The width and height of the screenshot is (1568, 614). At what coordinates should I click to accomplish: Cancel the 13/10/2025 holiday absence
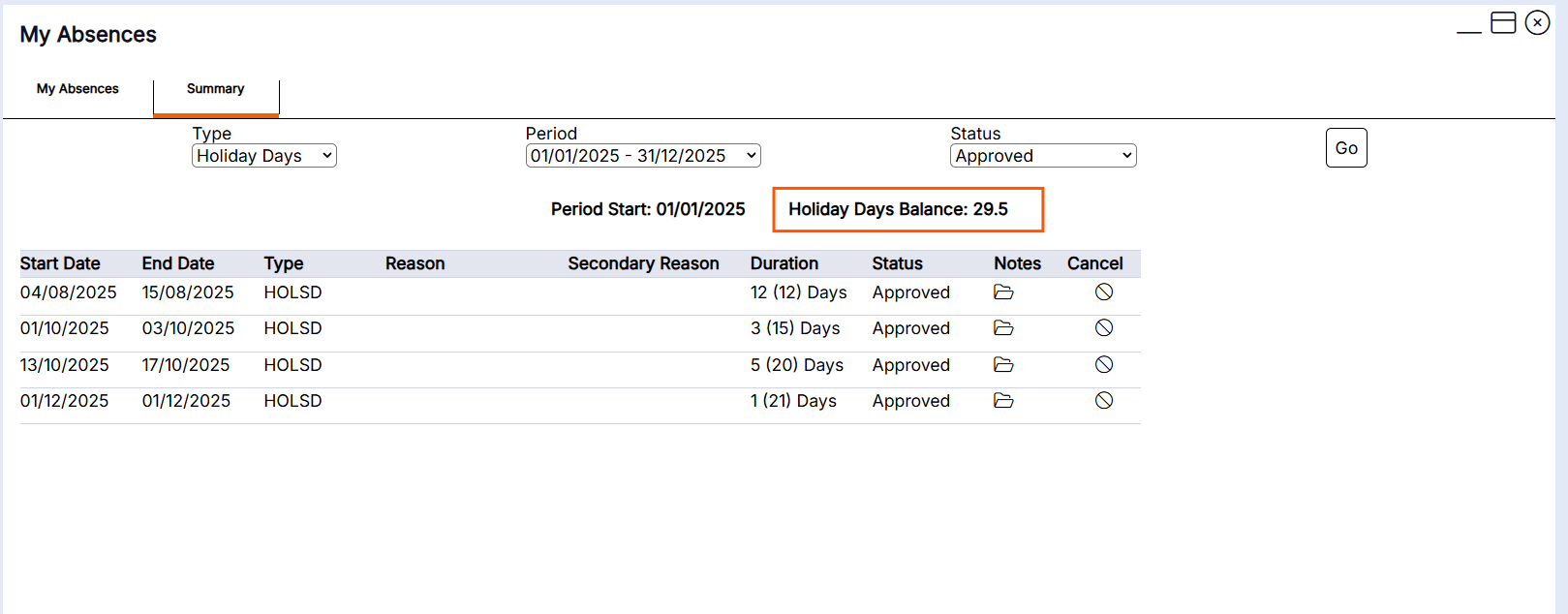1104,364
